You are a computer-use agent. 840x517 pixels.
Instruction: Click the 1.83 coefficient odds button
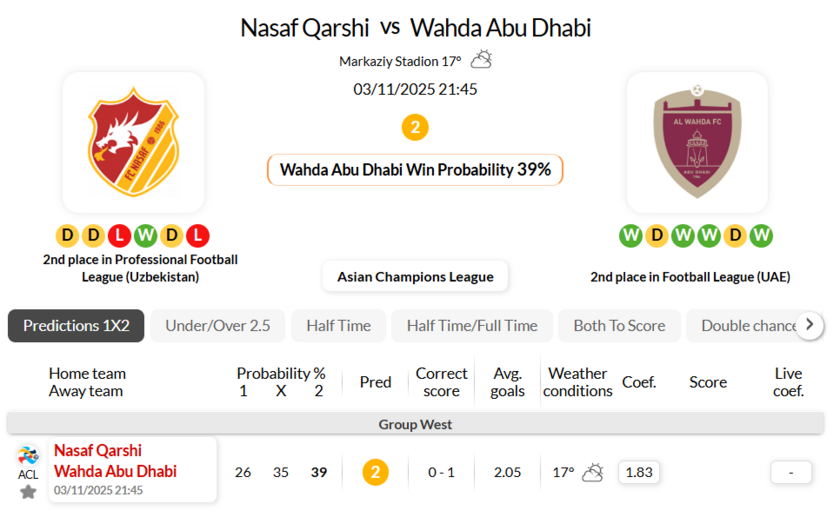point(638,472)
